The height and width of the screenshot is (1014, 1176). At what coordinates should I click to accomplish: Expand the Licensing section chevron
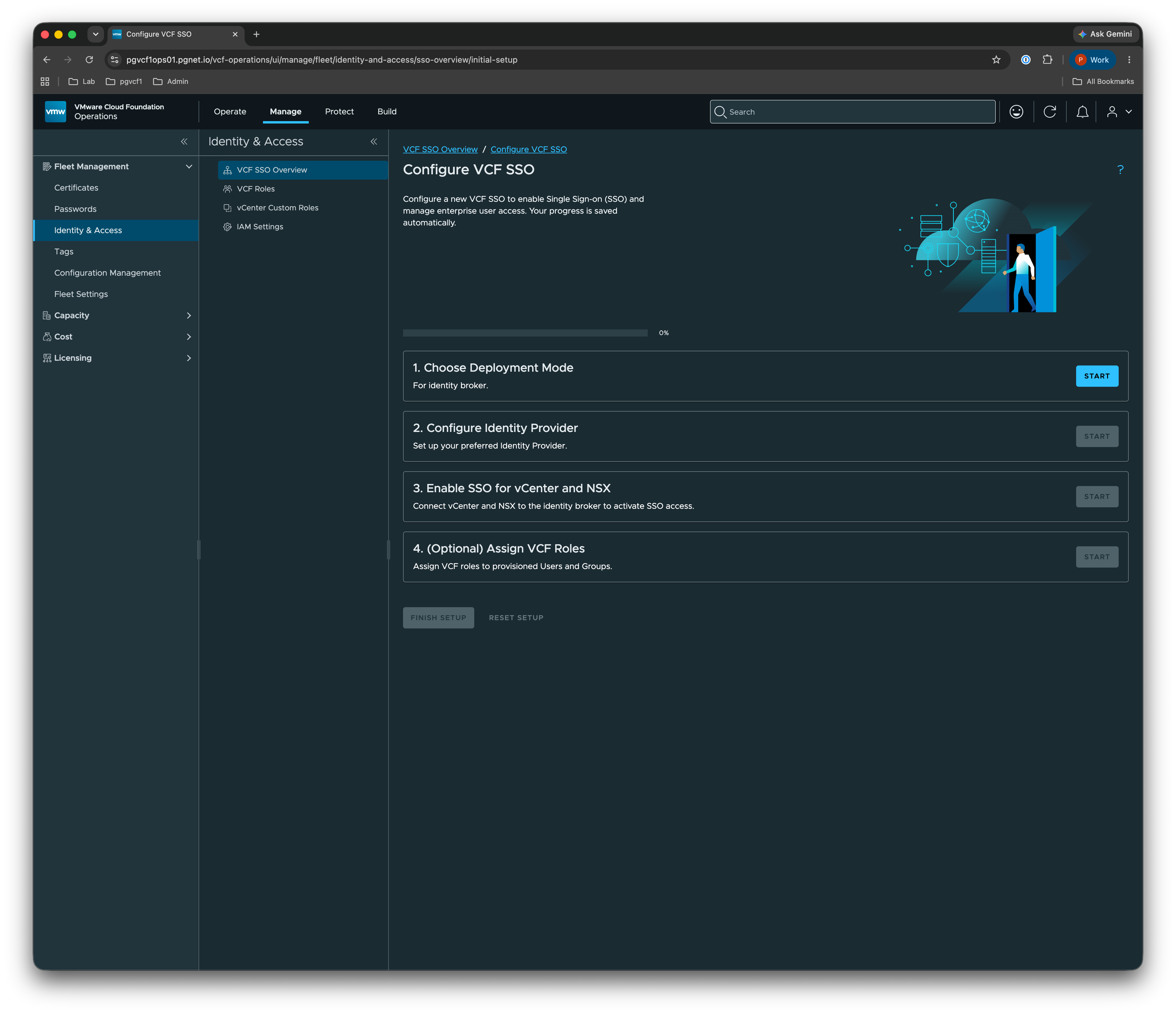coord(189,358)
